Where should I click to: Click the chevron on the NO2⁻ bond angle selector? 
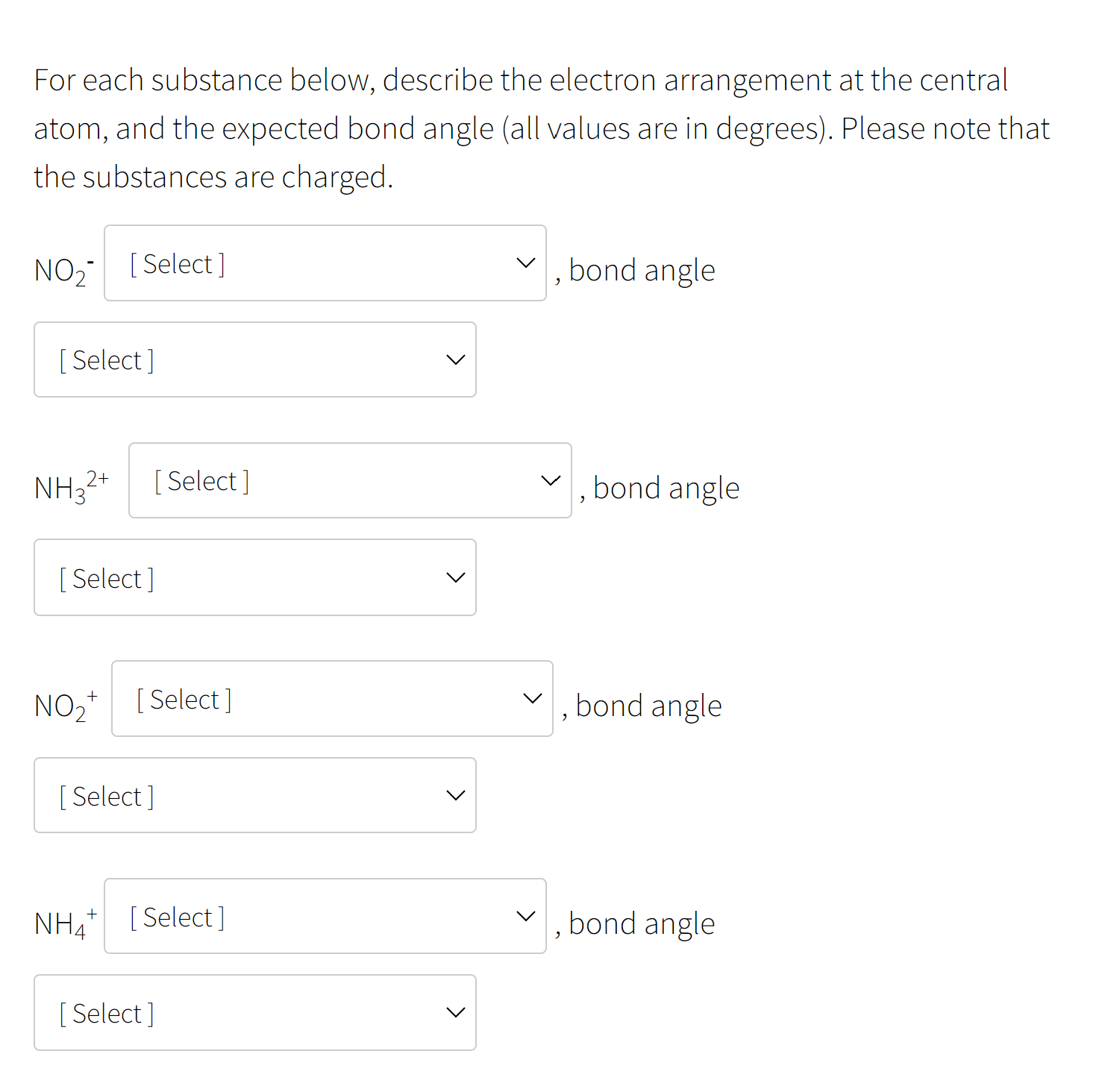pyautogui.click(x=455, y=360)
